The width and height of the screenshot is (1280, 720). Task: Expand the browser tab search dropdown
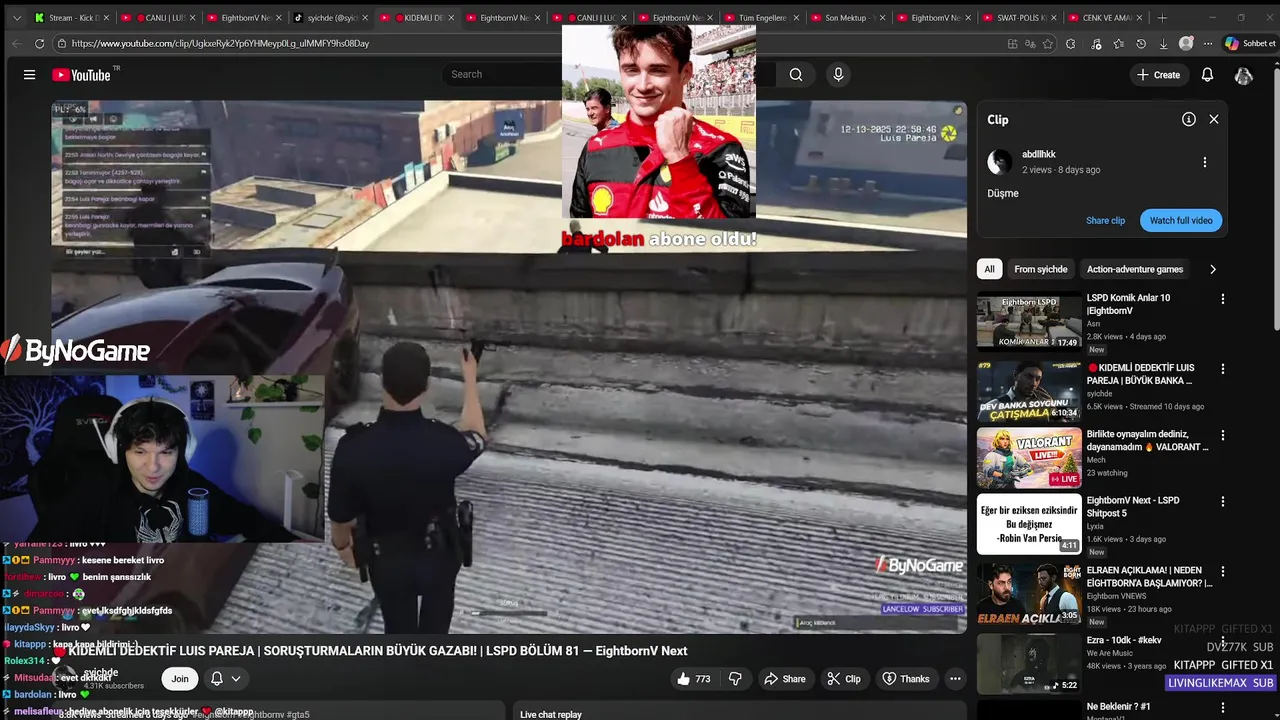click(16, 17)
